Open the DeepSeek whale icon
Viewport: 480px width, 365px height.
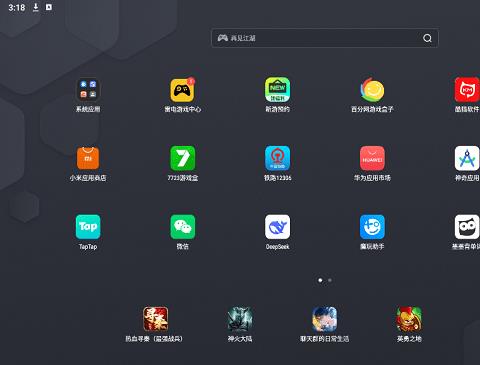click(x=277, y=227)
